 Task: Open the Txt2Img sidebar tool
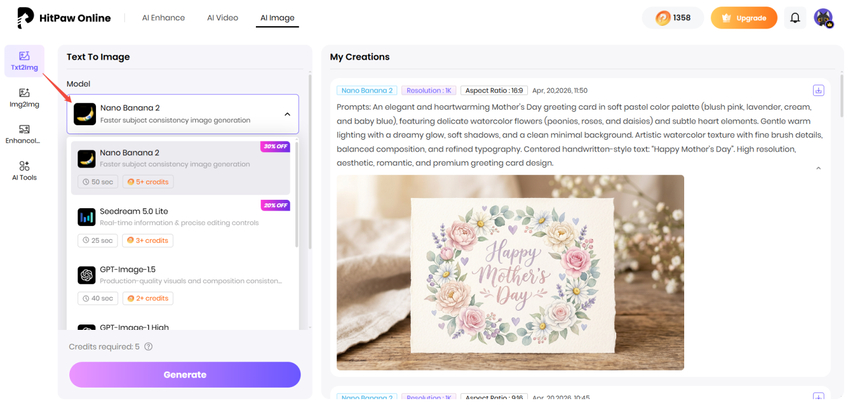[x=24, y=61]
